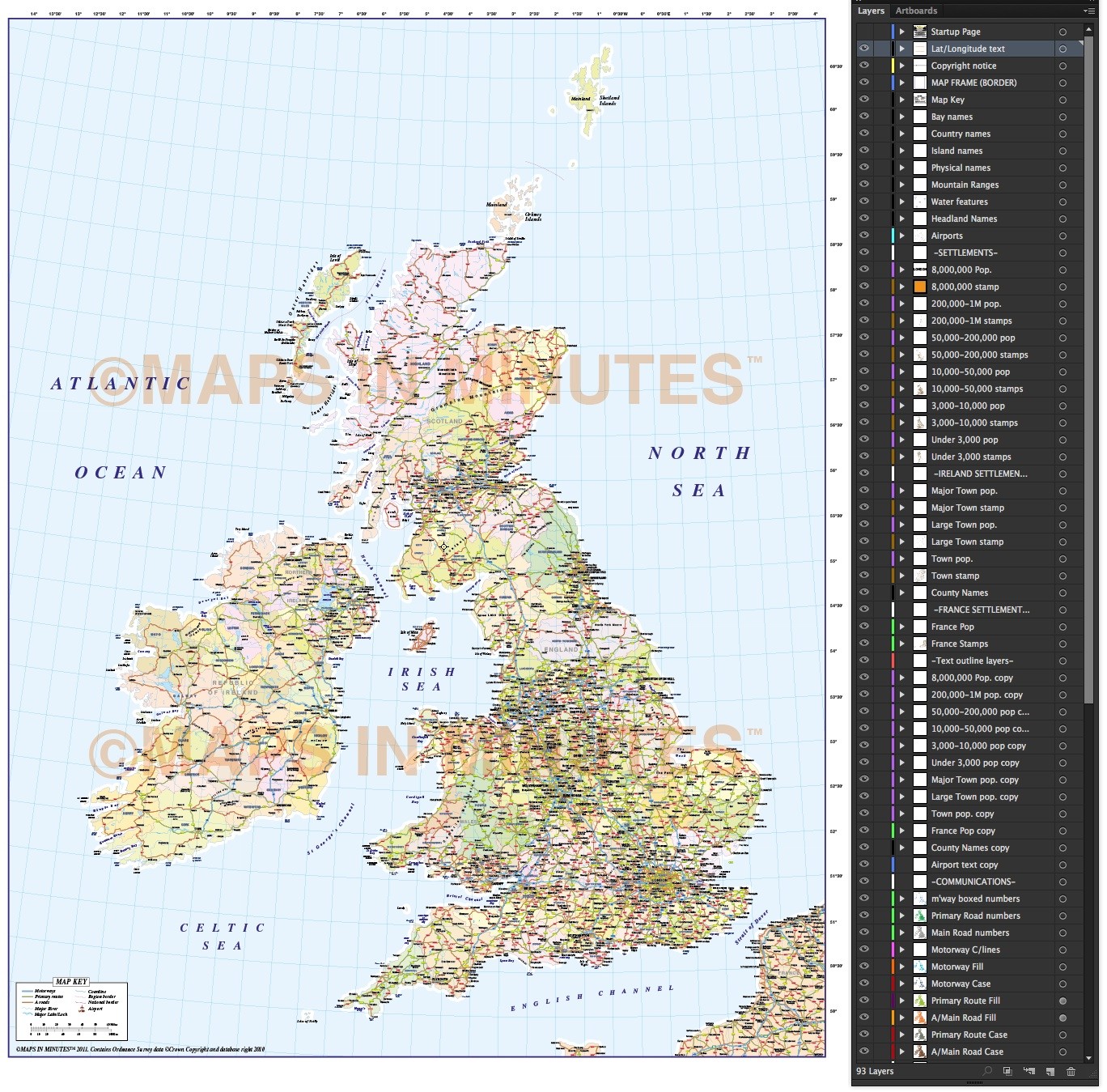Select the France Pop copy layer

tap(975, 831)
